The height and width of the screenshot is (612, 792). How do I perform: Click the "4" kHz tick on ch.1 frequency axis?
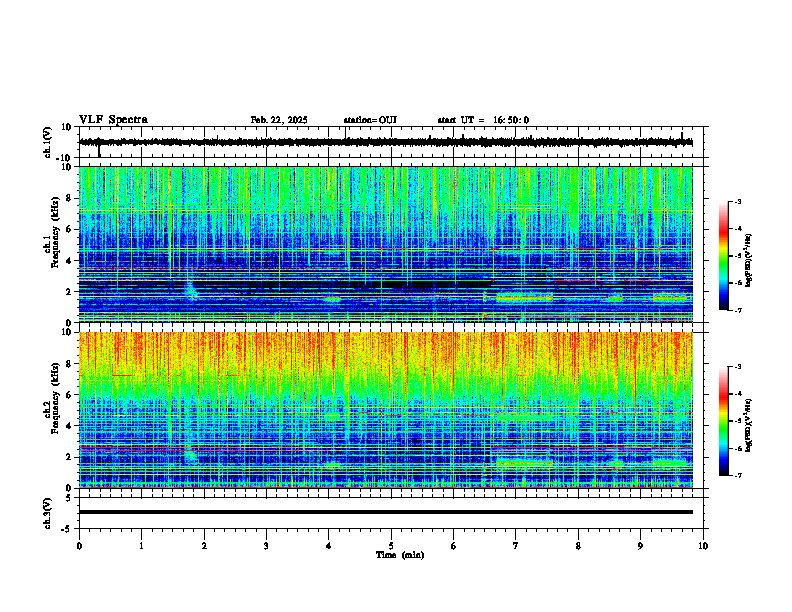coord(69,261)
